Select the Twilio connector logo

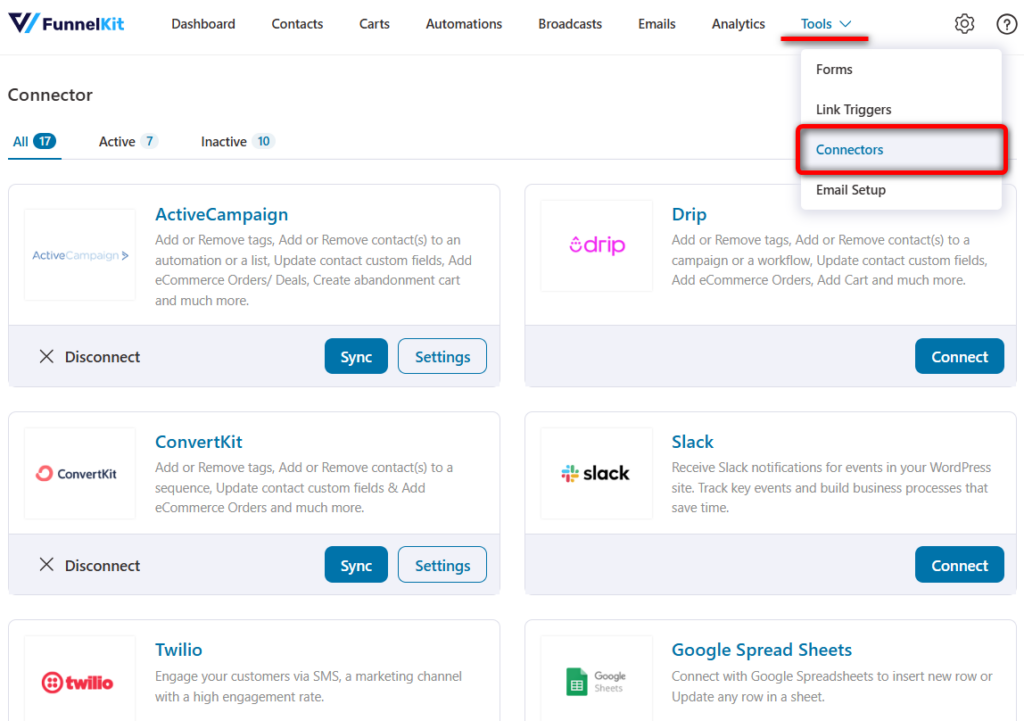80,681
